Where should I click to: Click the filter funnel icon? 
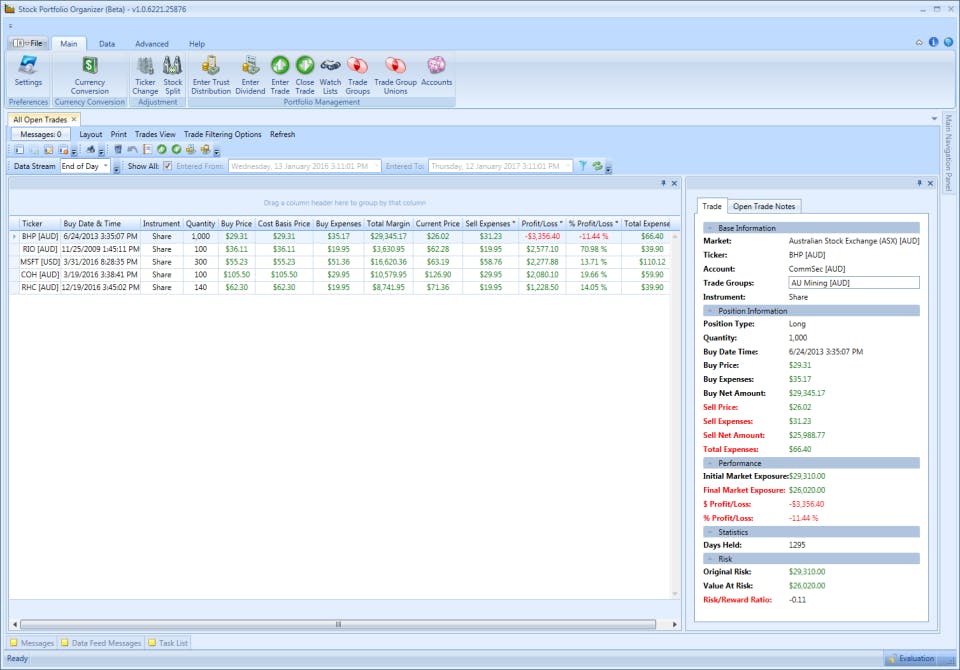582,166
